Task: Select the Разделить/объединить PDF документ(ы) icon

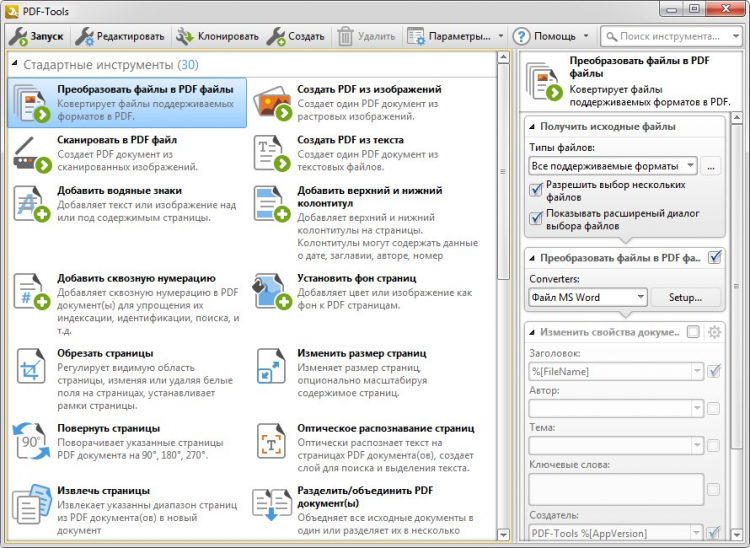Action: point(272,504)
